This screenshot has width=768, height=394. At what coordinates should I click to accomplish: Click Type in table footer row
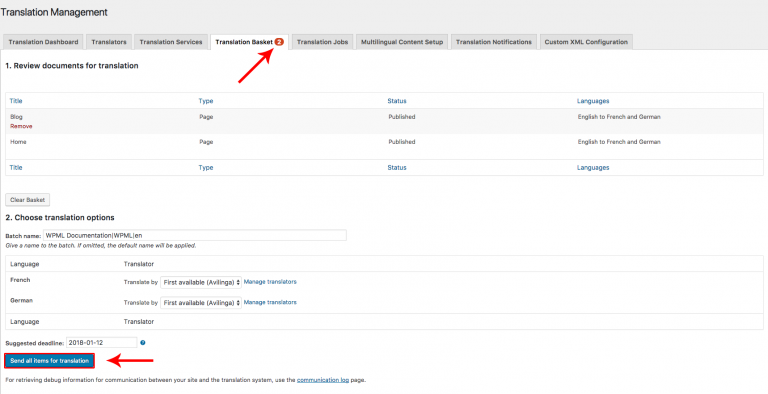[206, 168]
